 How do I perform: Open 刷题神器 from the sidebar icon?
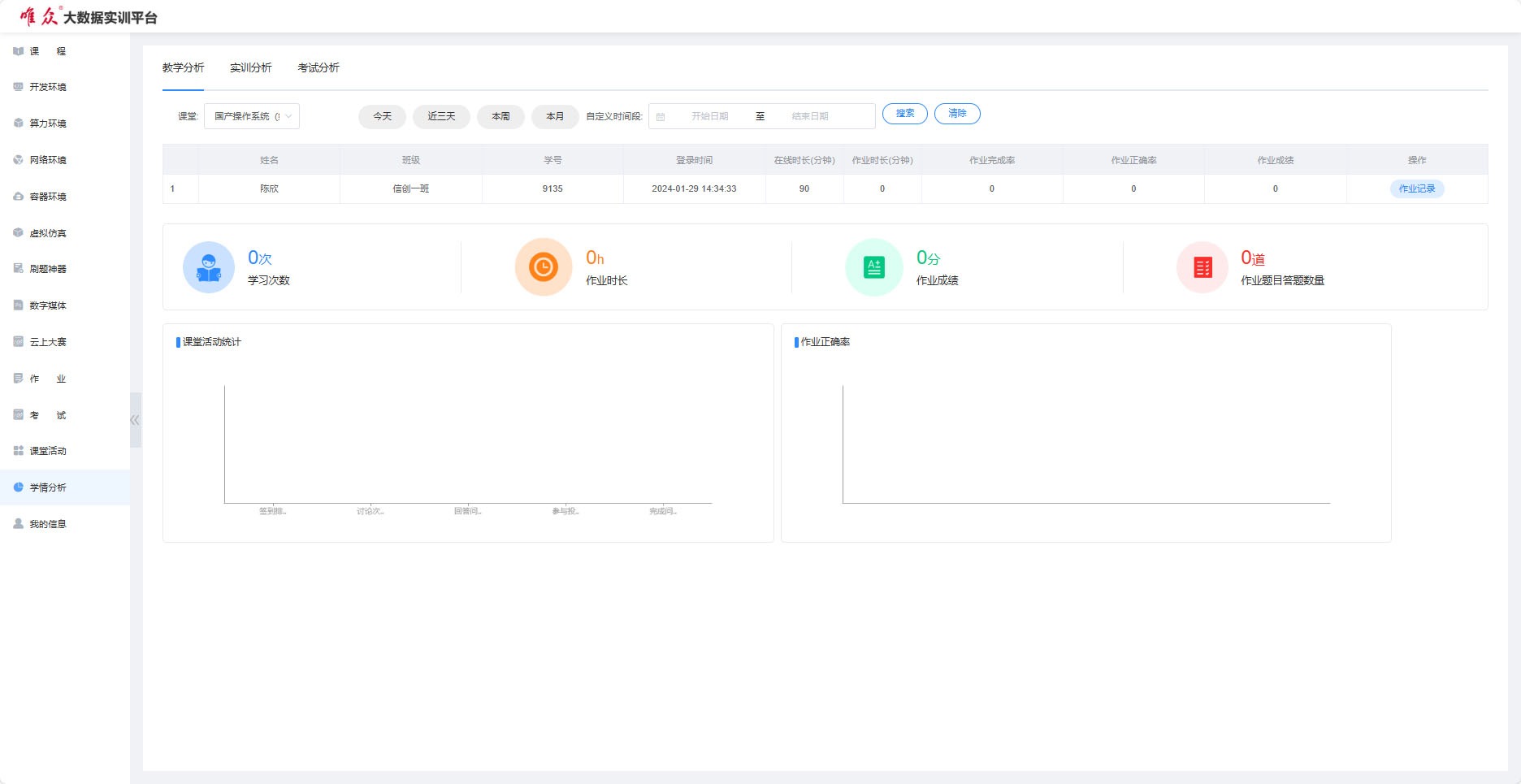coord(18,269)
